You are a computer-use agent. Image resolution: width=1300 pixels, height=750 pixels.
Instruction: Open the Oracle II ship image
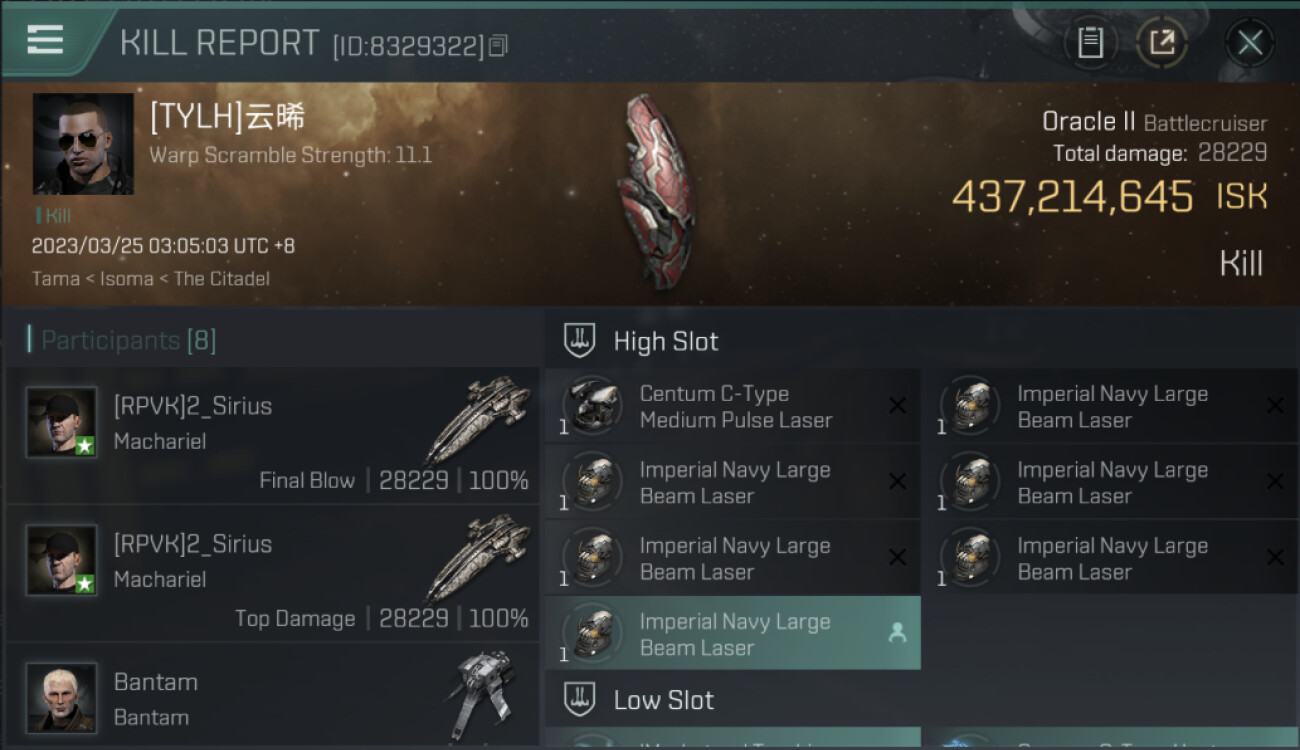pos(657,190)
